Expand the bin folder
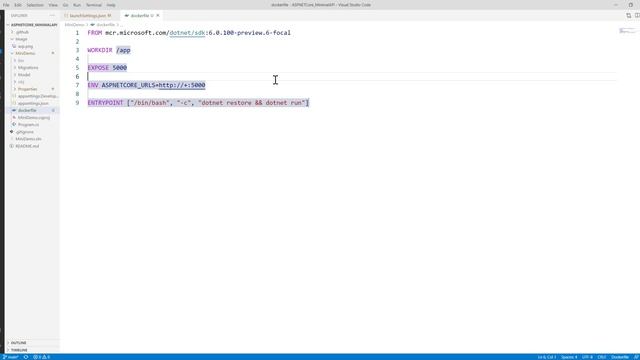640x360 pixels. [x=21, y=60]
